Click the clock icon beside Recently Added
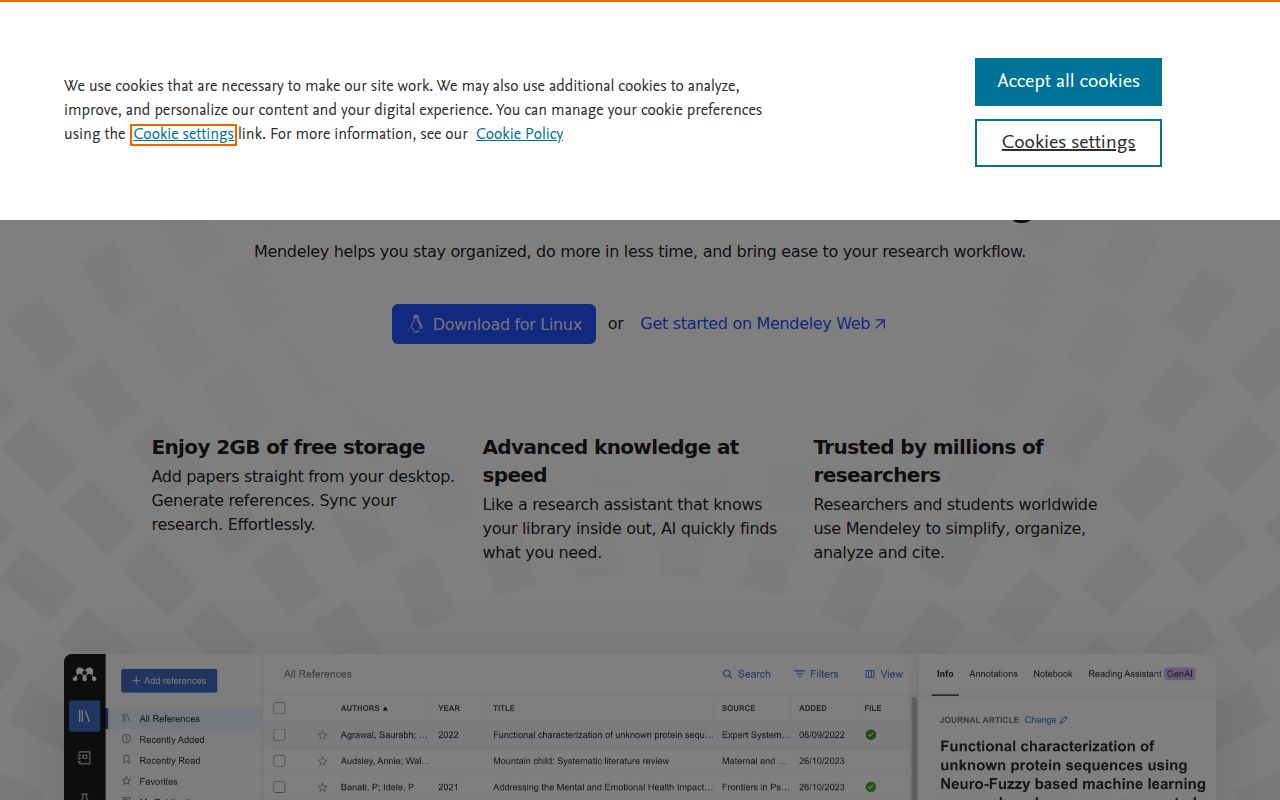Viewport: 1280px width, 800px height. [127, 739]
